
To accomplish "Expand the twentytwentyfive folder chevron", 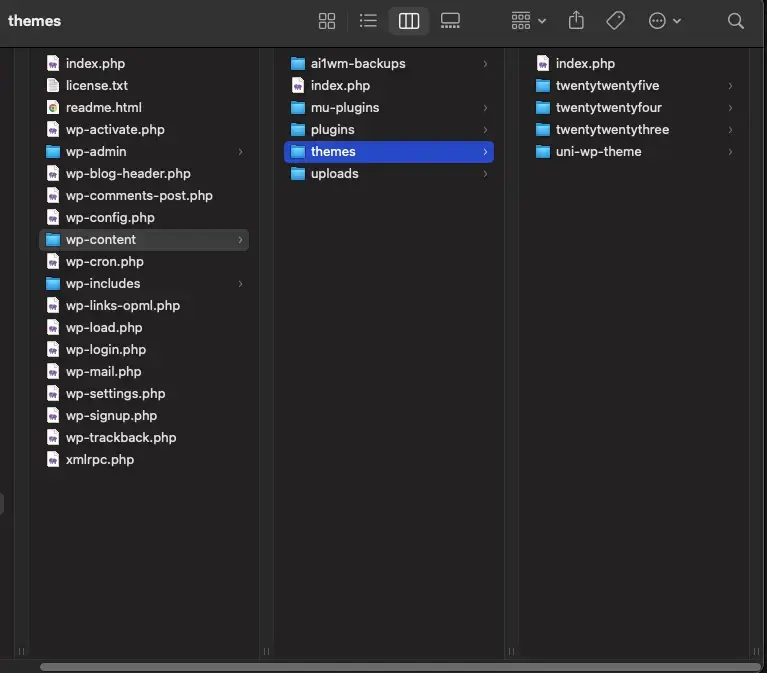I will click(730, 86).
